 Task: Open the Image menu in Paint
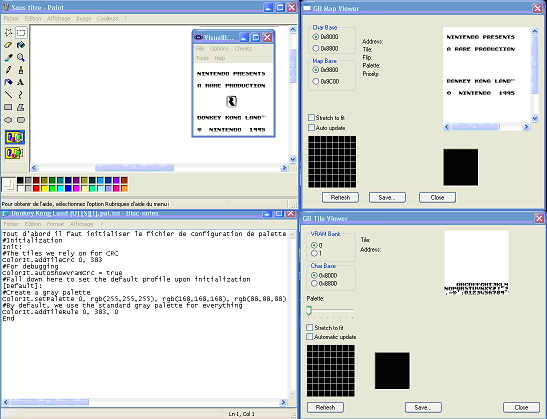pyautogui.click(x=83, y=18)
